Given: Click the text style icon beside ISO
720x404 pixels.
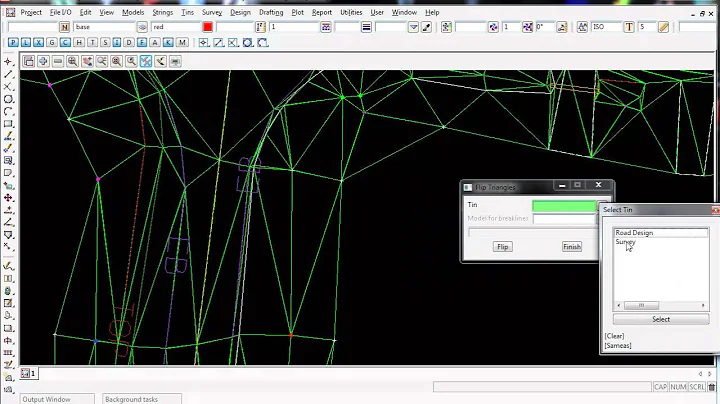Looking at the screenshot, I should (582, 27).
